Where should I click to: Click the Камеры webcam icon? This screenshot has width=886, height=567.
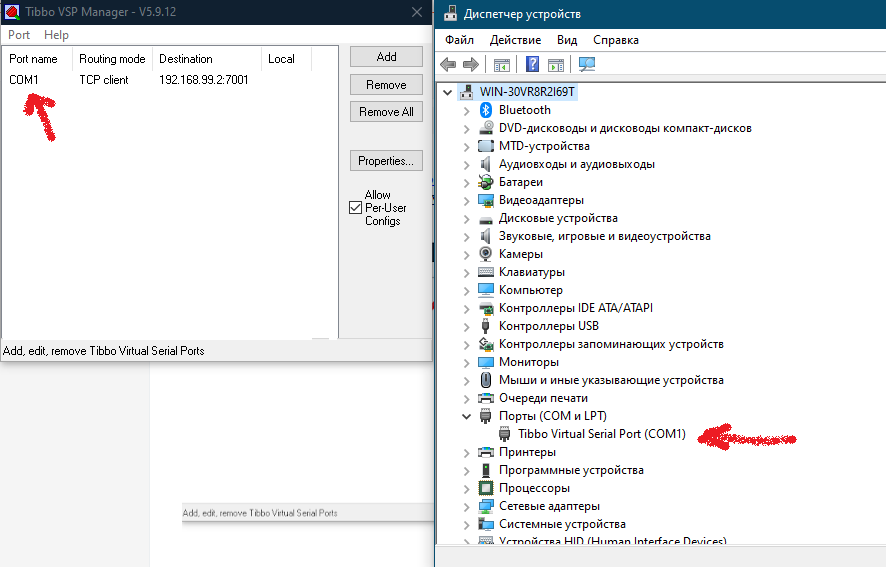click(485, 254)
